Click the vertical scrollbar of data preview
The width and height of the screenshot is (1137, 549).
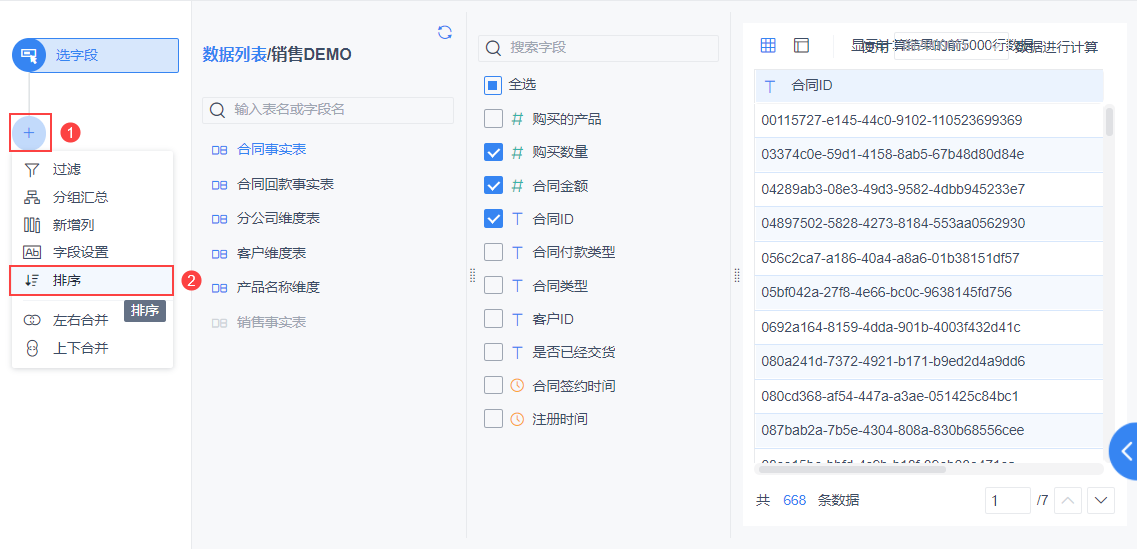click(x=1109, y=121)
